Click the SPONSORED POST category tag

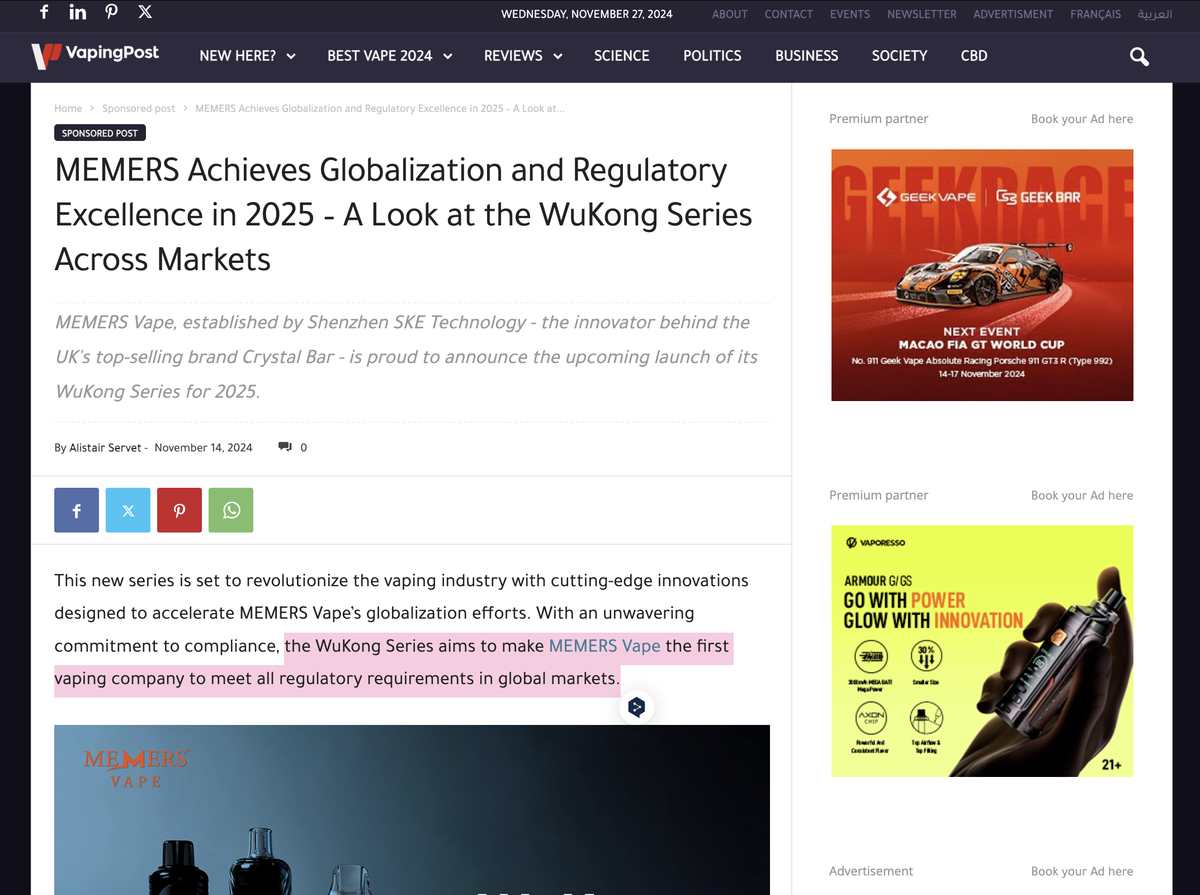(x=100, y=133)
